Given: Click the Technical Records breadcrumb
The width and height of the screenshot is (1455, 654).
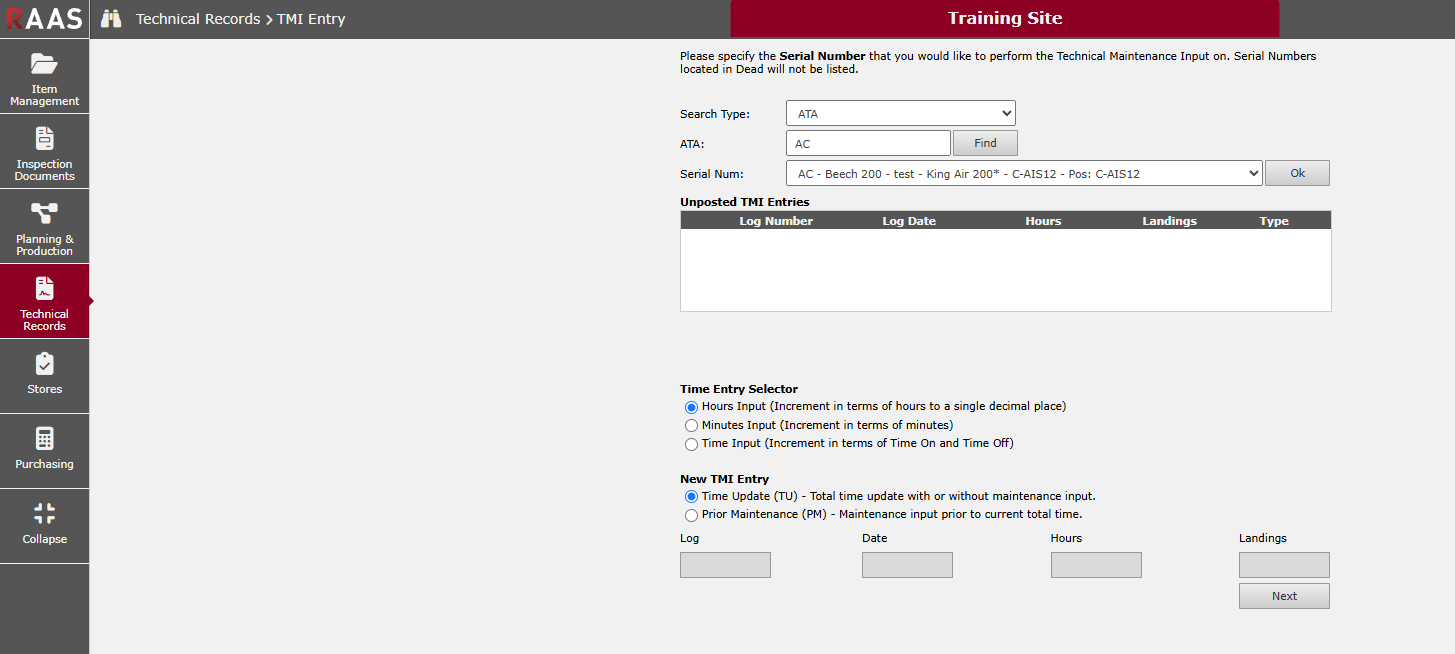Looking at the screenshot, I should point(197,19).
